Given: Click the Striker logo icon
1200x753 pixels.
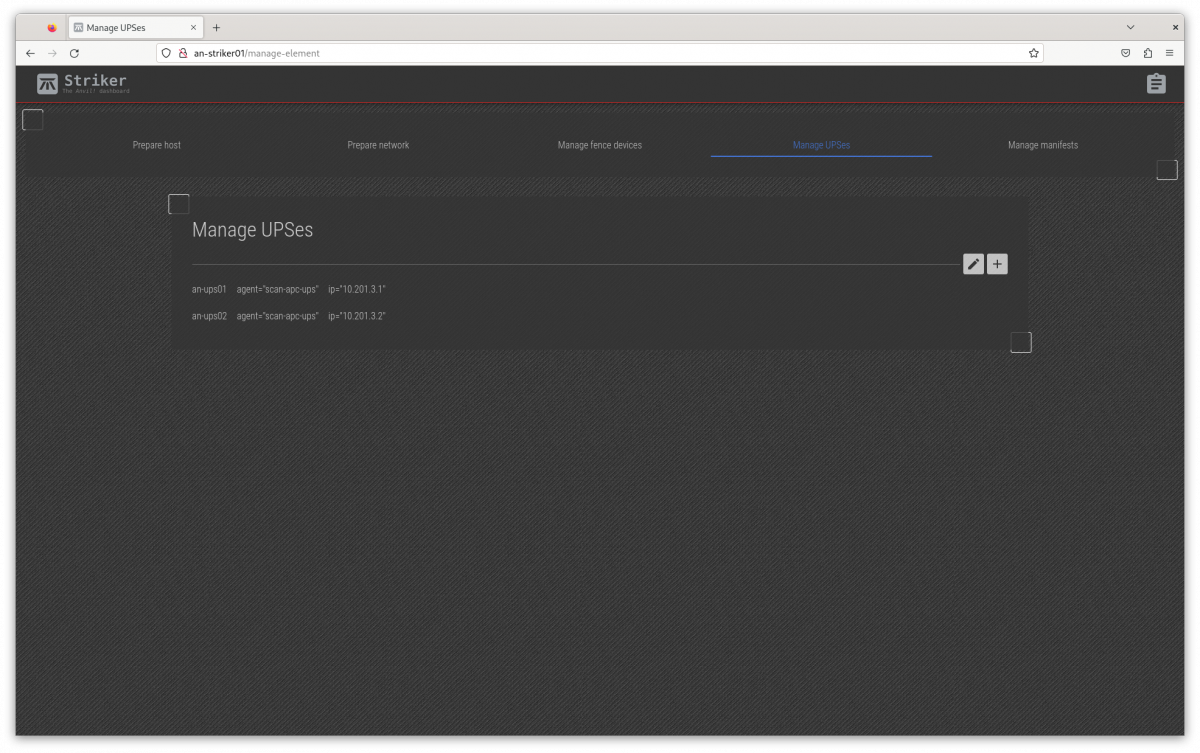Looking at the screenshot, I should [47, 84].
